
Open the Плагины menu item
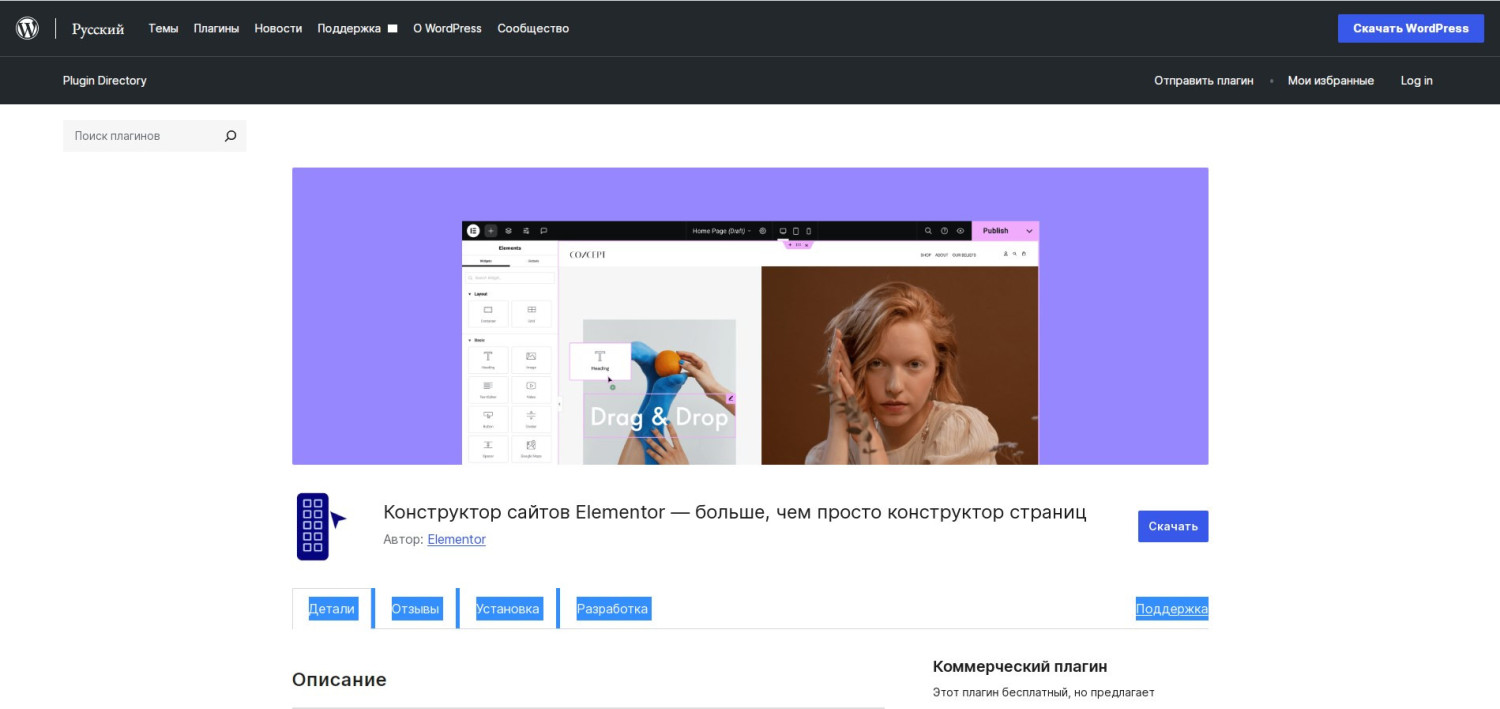(x=216, y=28)
